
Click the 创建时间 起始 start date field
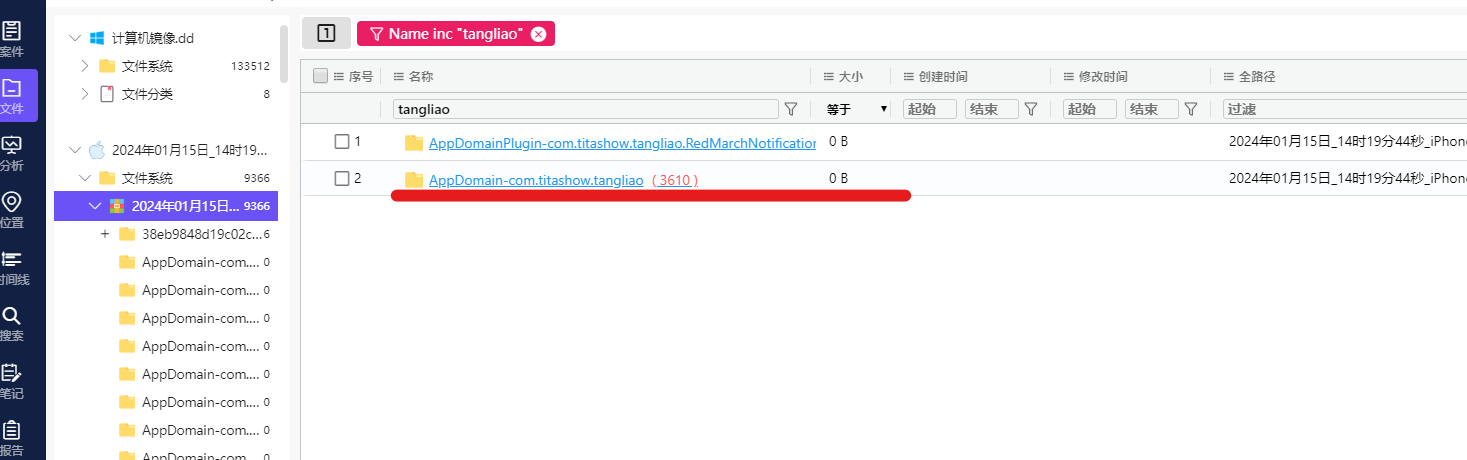click(930, 109)
